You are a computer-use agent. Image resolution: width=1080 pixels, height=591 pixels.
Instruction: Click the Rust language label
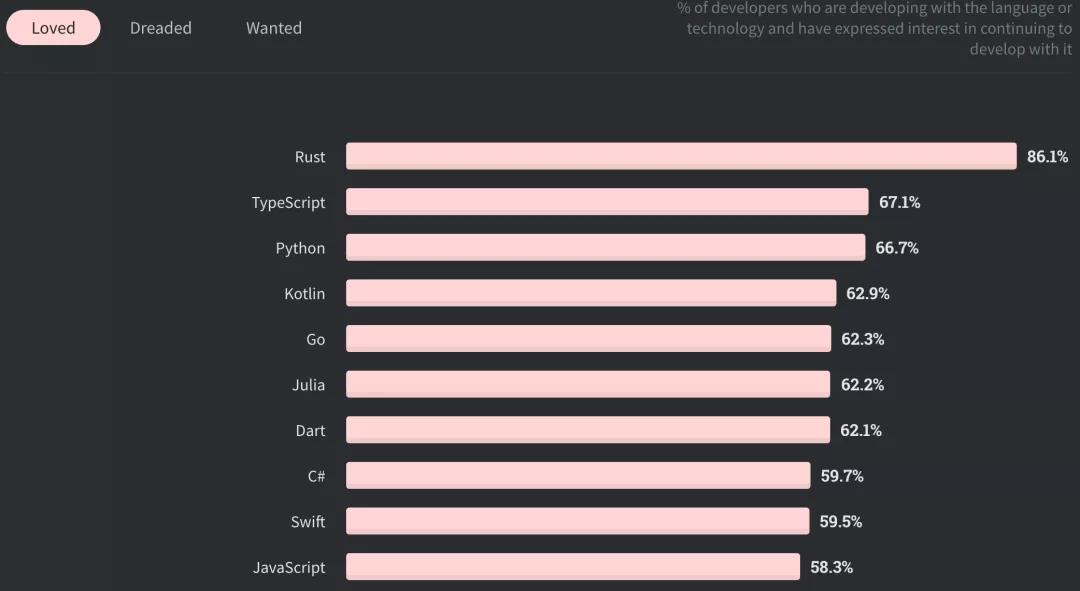click(x=310, y=157)
